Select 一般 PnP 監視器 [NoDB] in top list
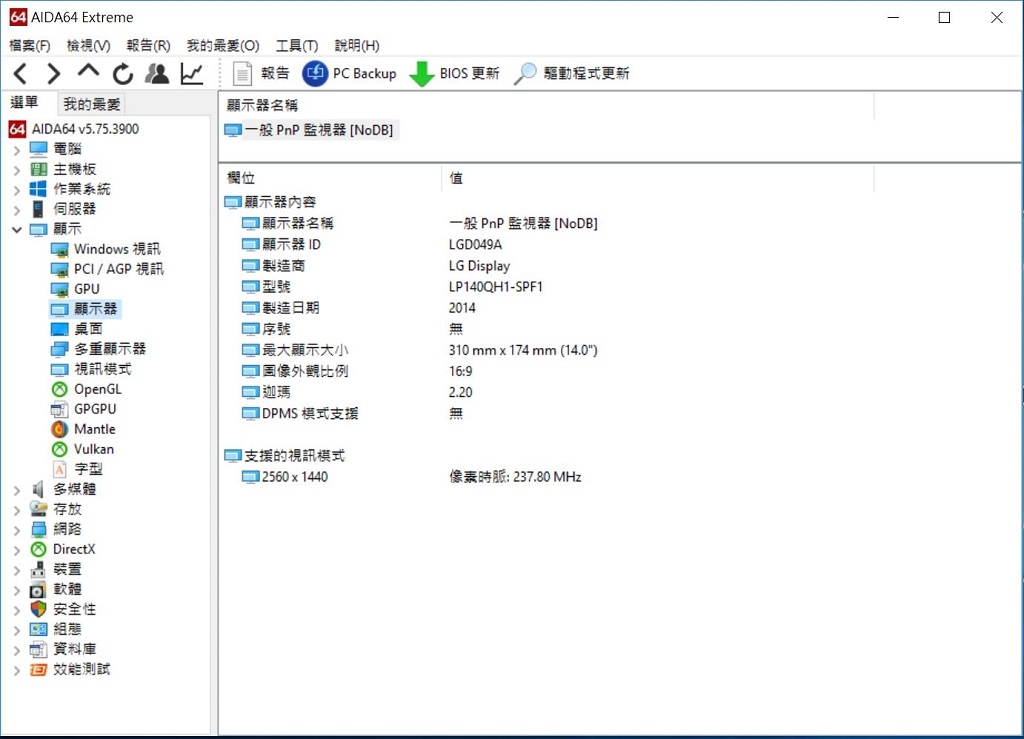 coord(310,130)
